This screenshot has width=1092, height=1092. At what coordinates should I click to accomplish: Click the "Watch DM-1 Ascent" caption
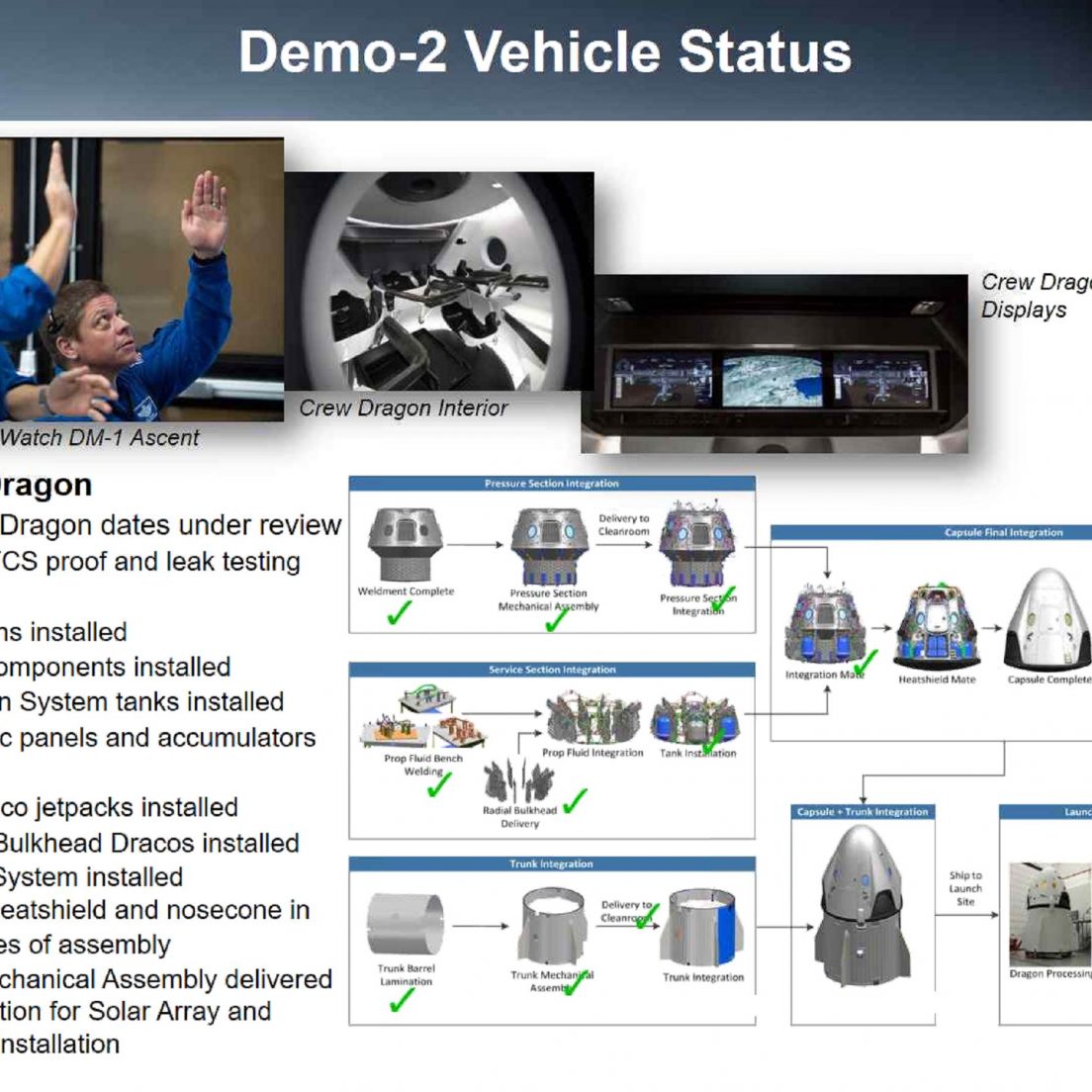point(100,437)
